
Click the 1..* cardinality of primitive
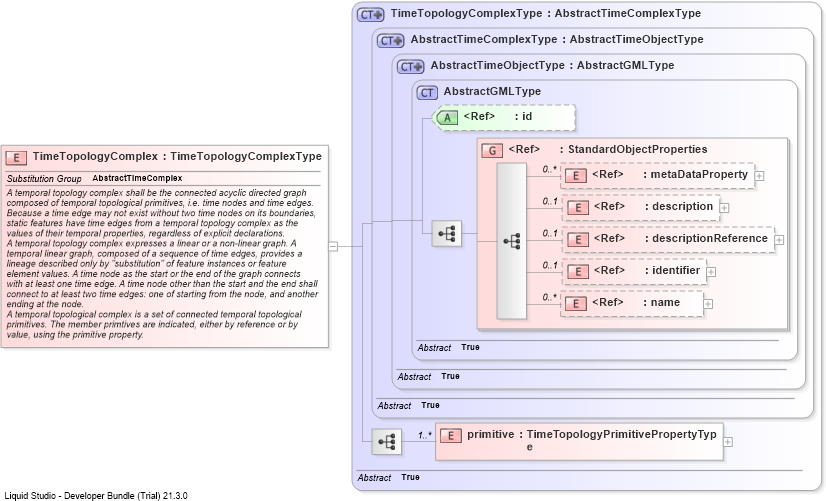click(x=425, y=435)
